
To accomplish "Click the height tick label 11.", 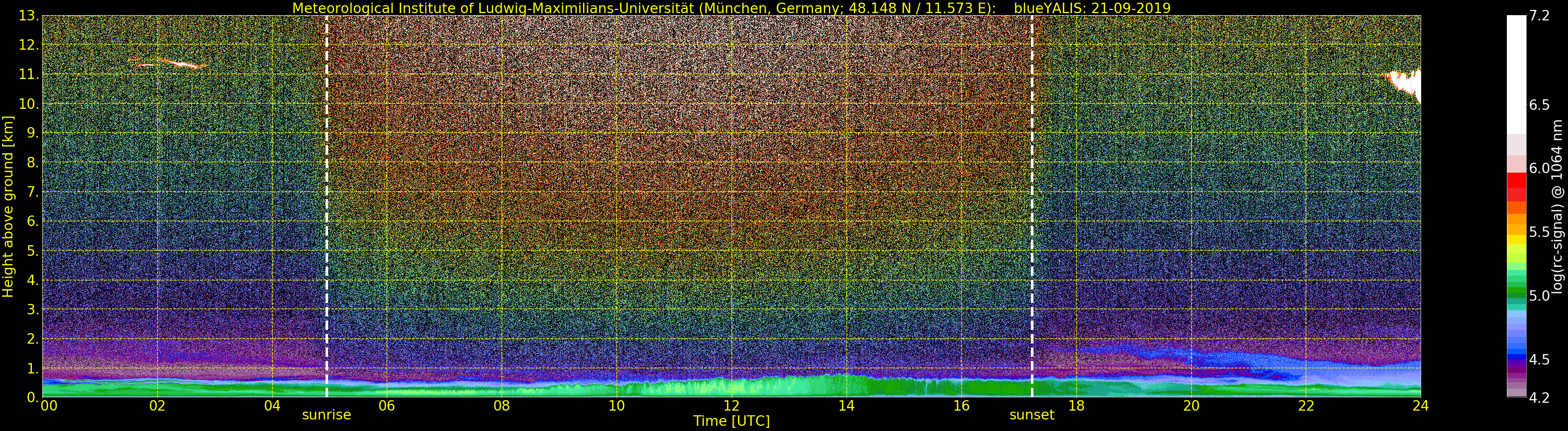I will 28,74.
